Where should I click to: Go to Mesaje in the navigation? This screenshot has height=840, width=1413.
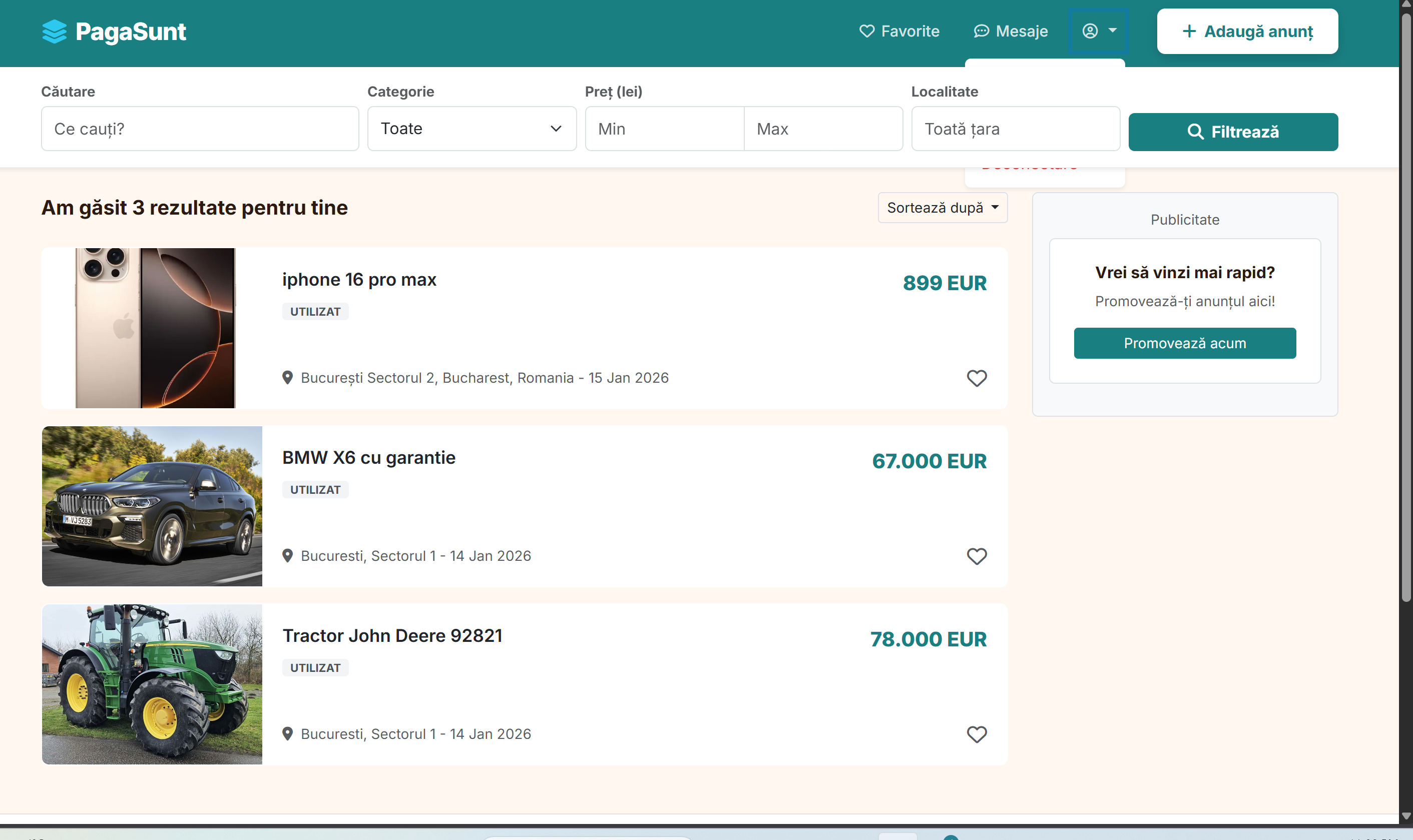point(1021,31)
